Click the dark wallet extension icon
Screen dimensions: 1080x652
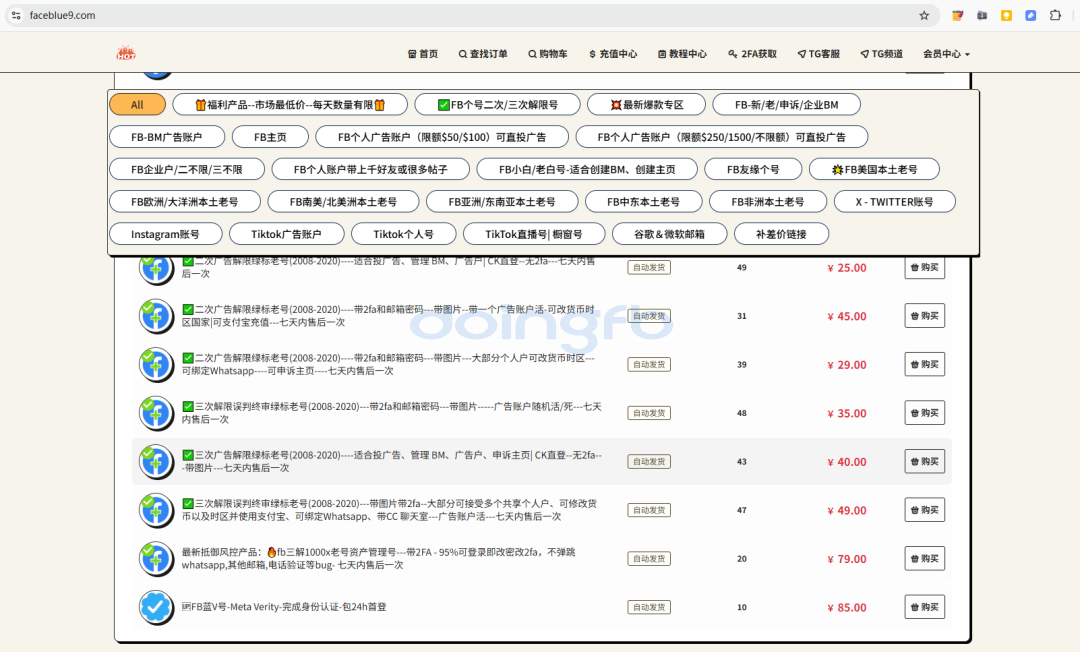tap(982, 15)
